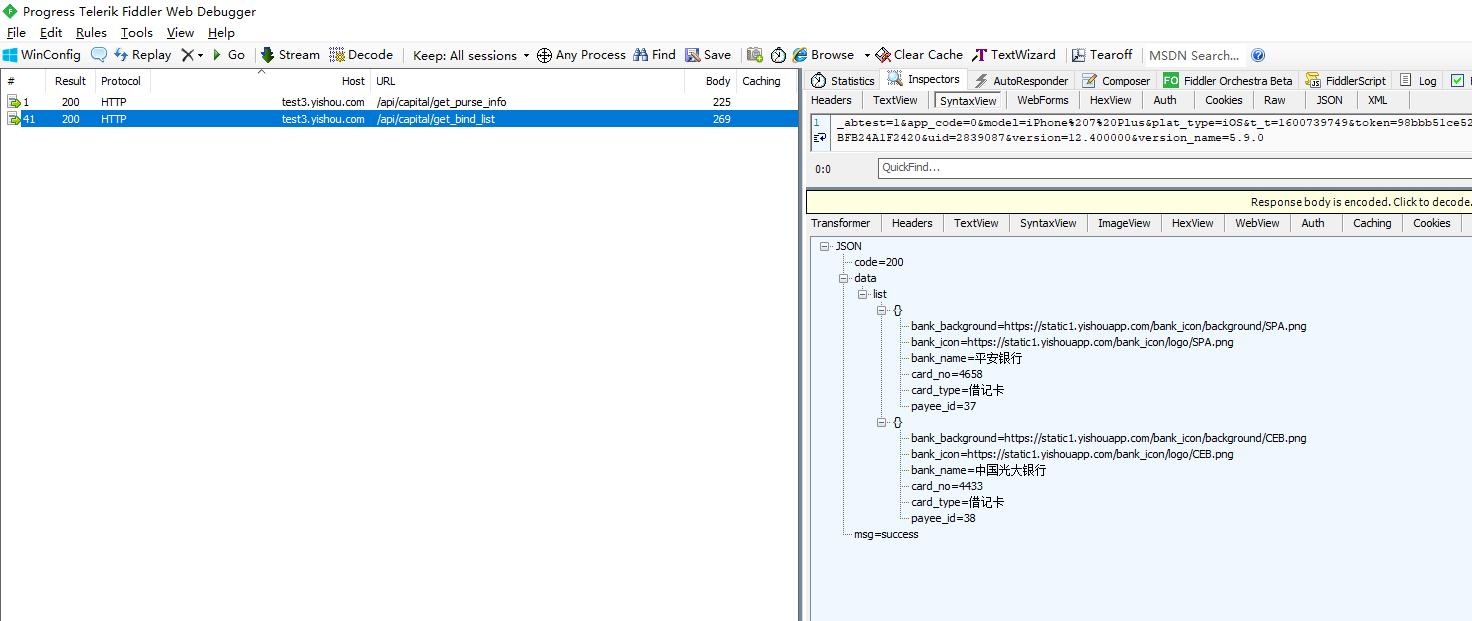Click the Tearoff button

click(1102, 55)
